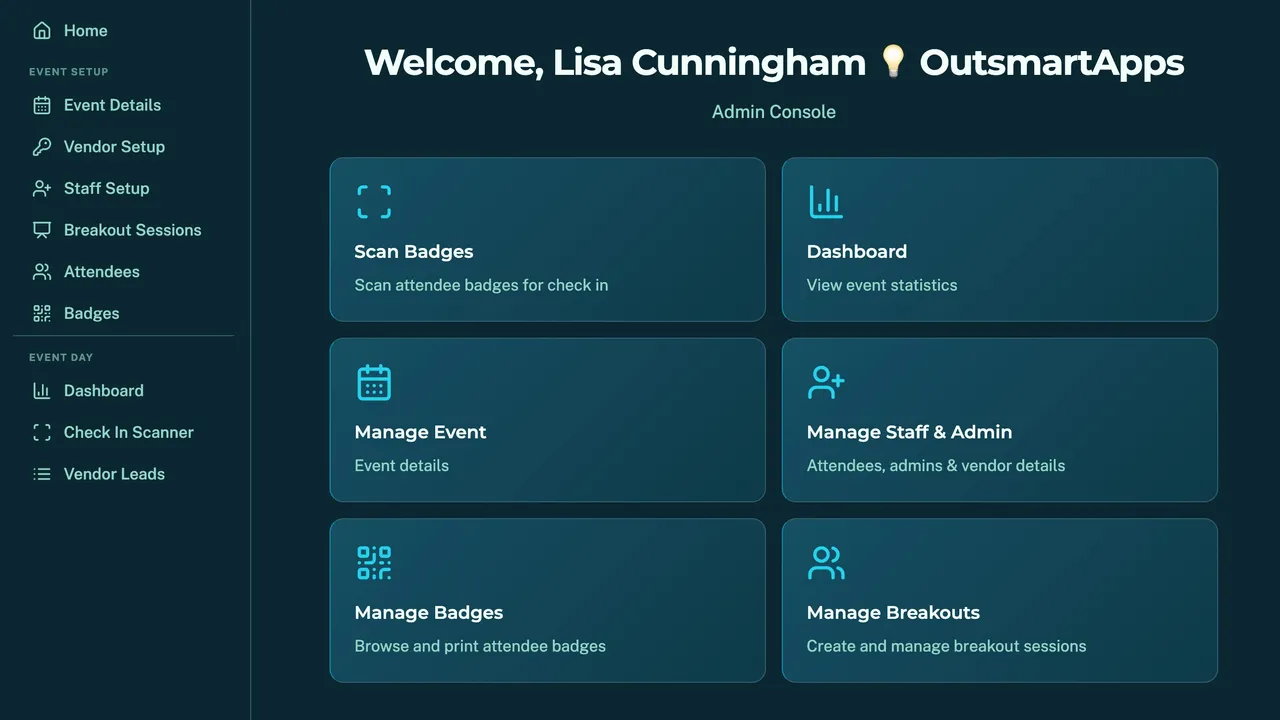
Task: Click the QR code icon beside Badges
Action: [42, 314]
